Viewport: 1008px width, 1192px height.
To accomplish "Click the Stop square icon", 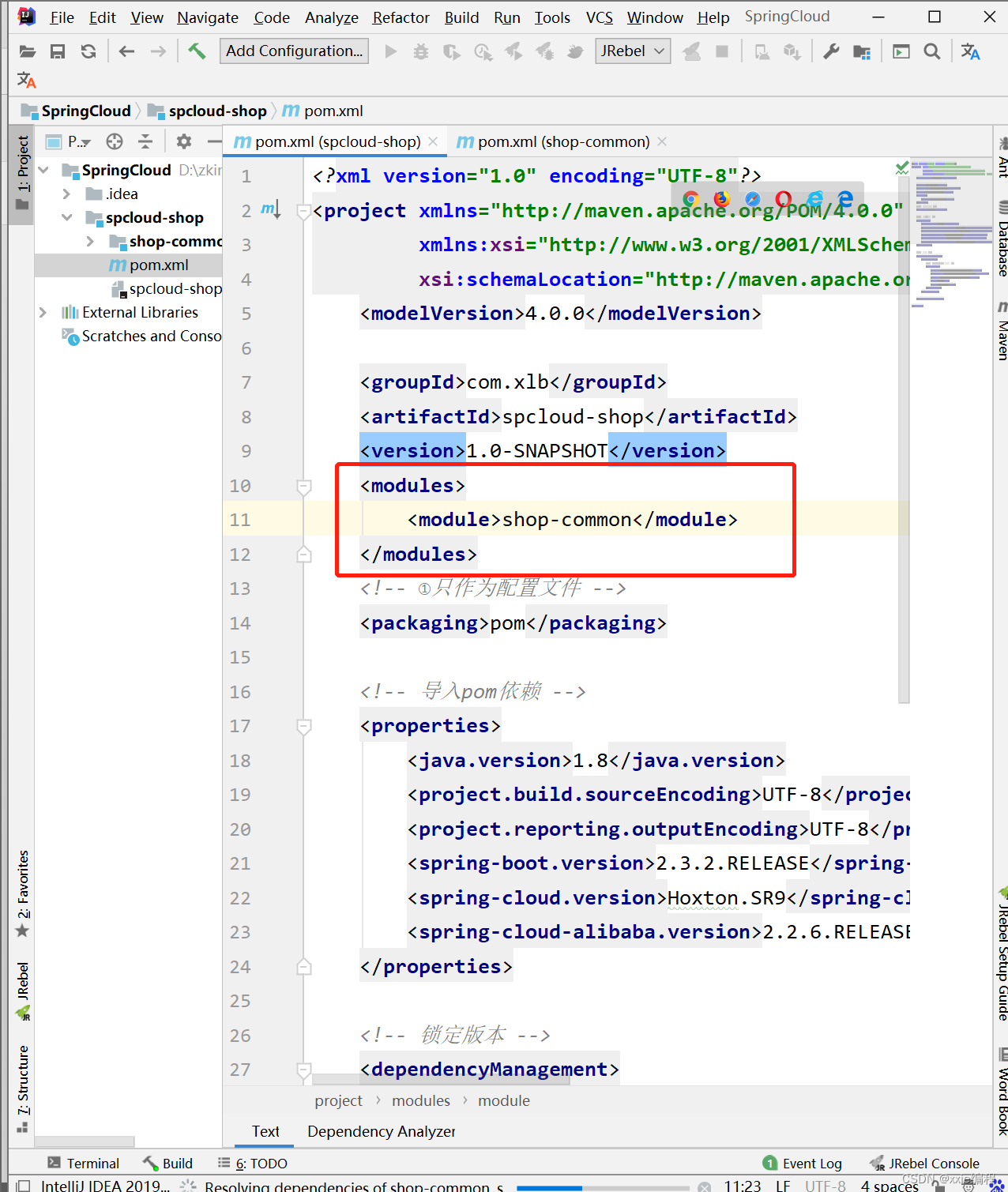I will (721, 51).
